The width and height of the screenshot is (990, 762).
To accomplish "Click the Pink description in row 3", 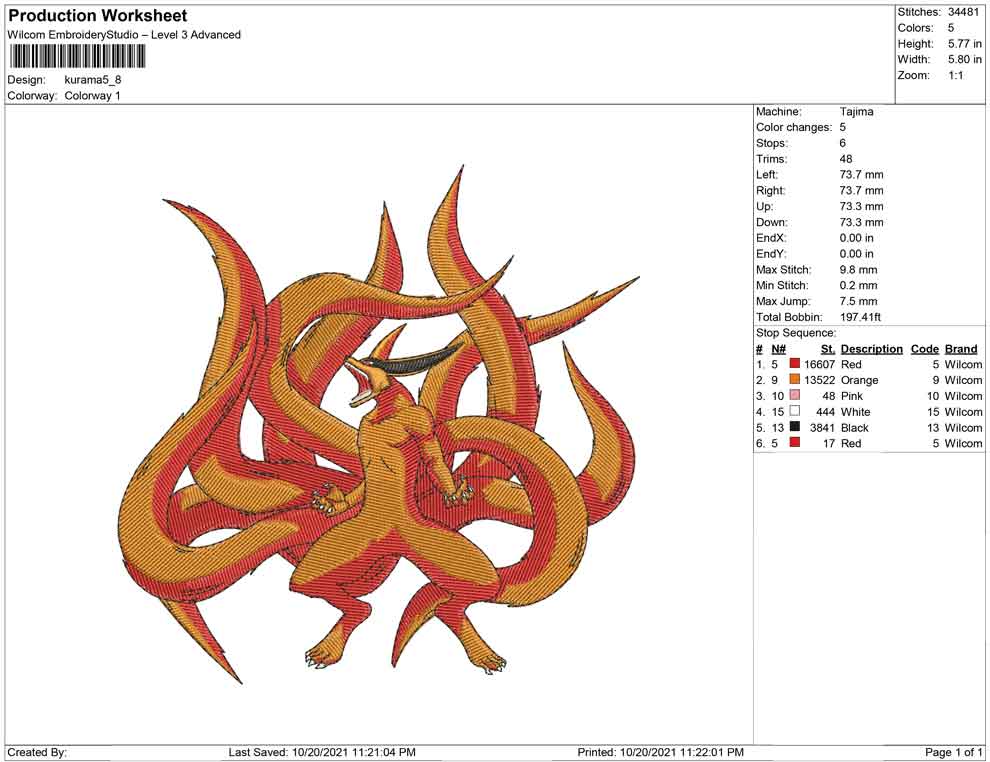I will (x=852, y=396).
